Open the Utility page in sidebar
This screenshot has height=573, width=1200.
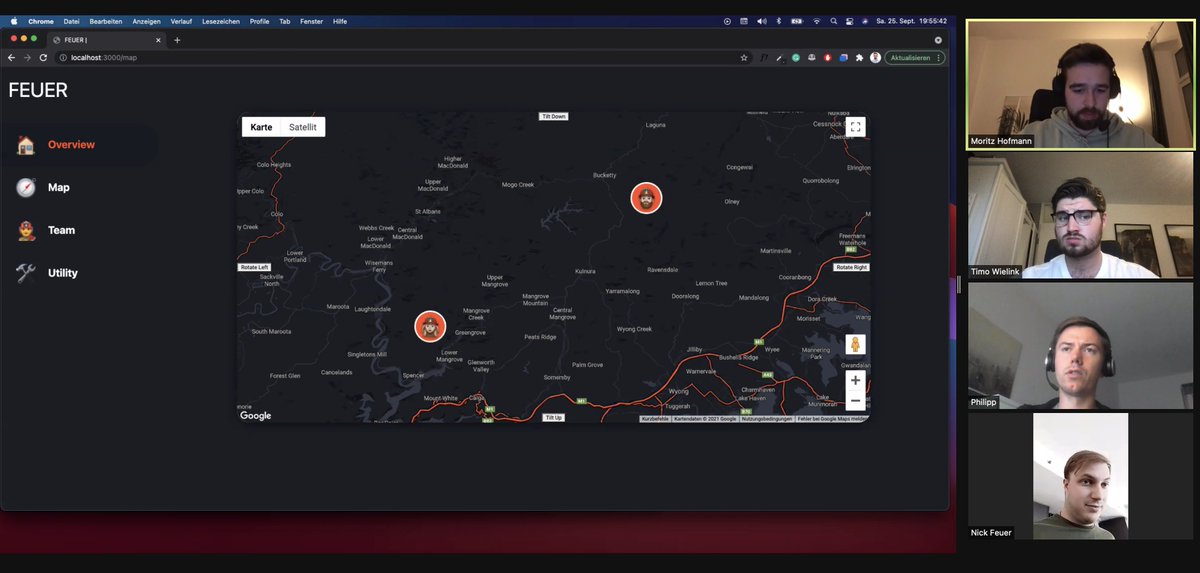click(62, 273)
